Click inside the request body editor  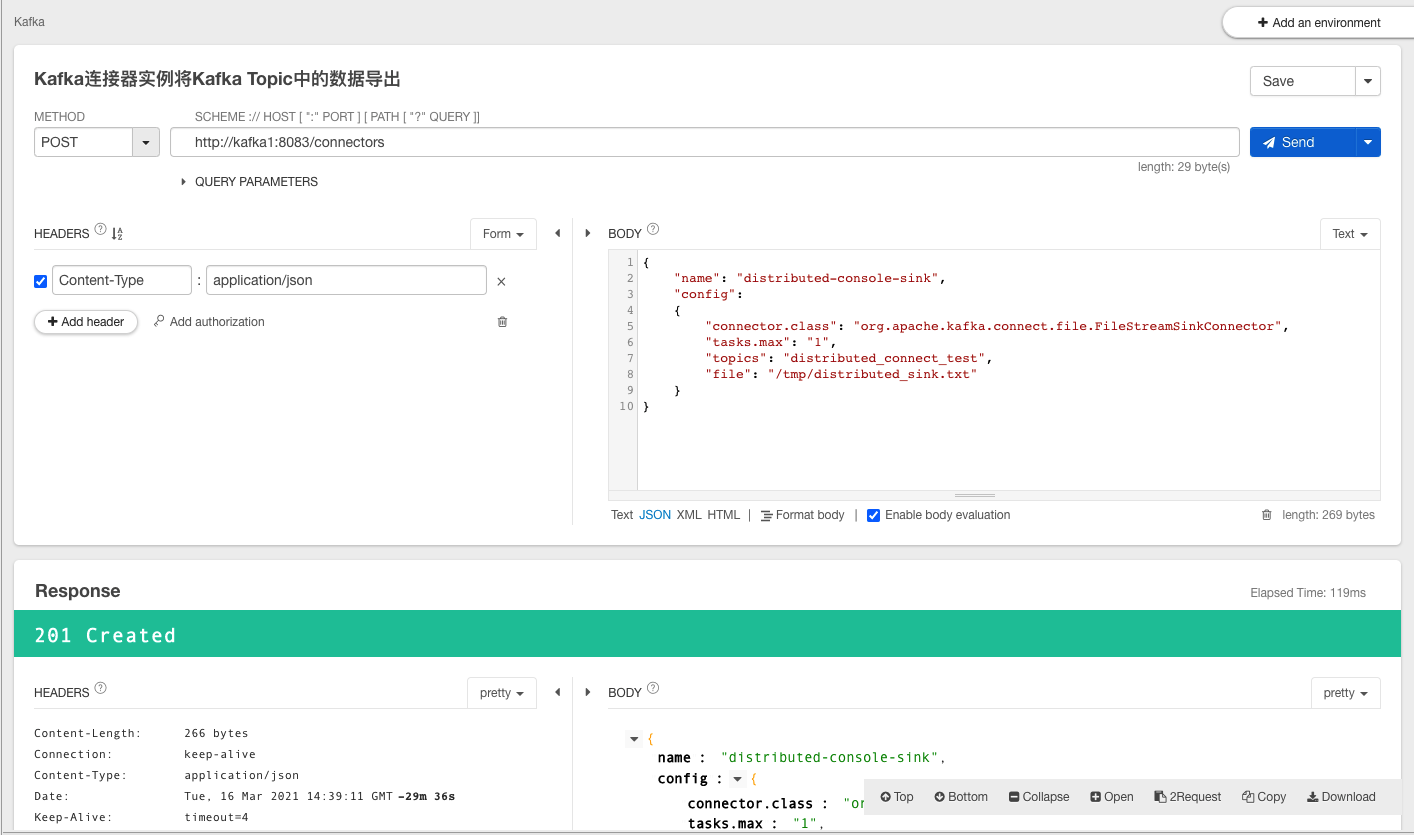pos(1008,370)
